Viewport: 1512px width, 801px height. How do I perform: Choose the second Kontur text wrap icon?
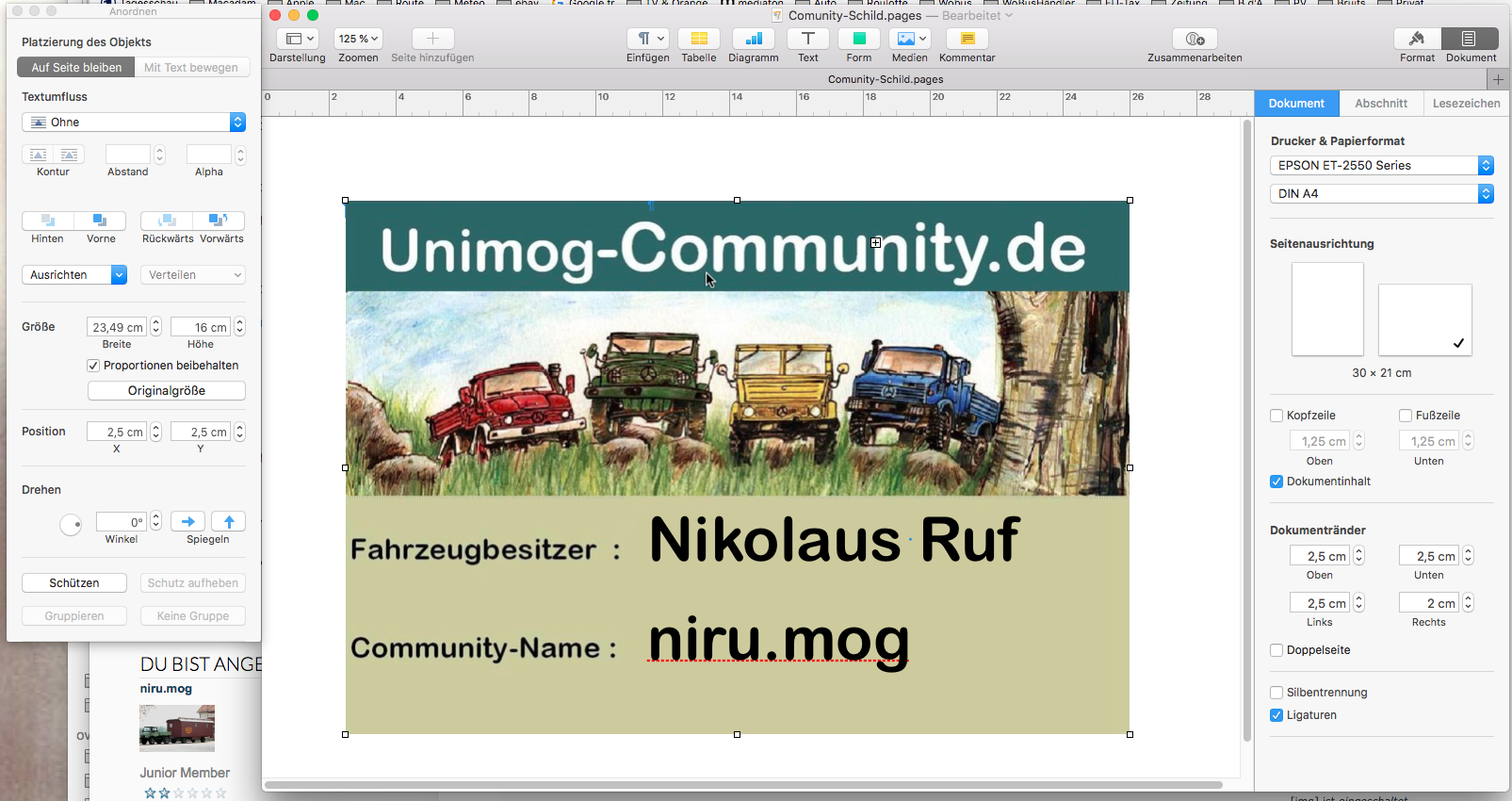70,155
